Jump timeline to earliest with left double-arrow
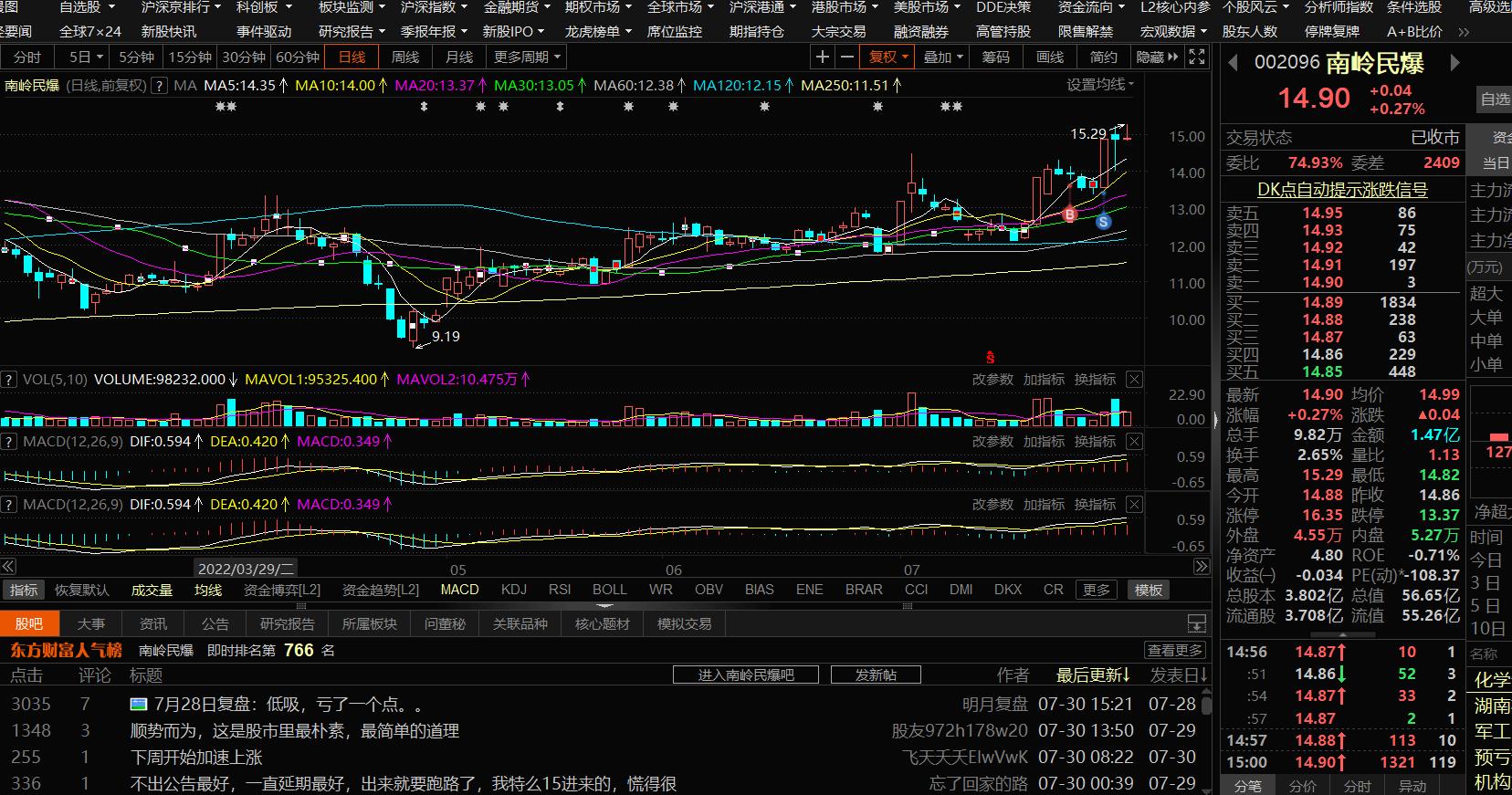 click(x=8, y=567)
